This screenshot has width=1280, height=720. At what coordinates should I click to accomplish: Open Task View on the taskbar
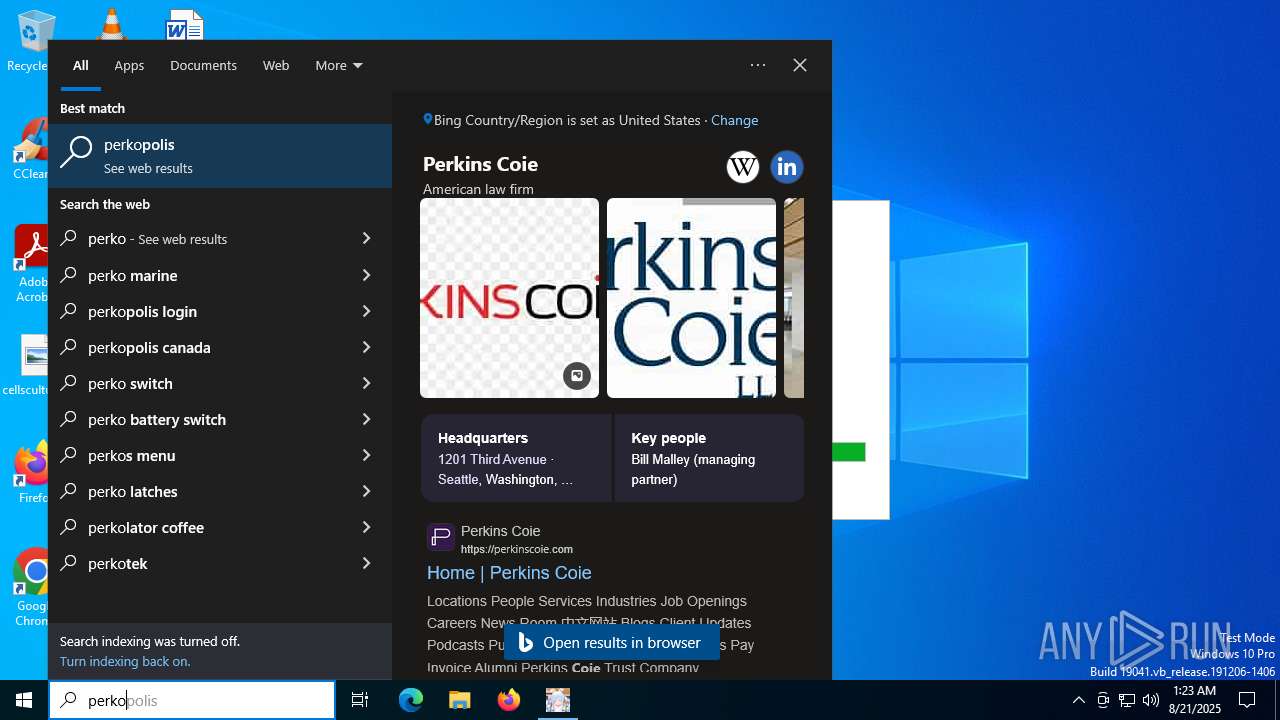point(360,700)
